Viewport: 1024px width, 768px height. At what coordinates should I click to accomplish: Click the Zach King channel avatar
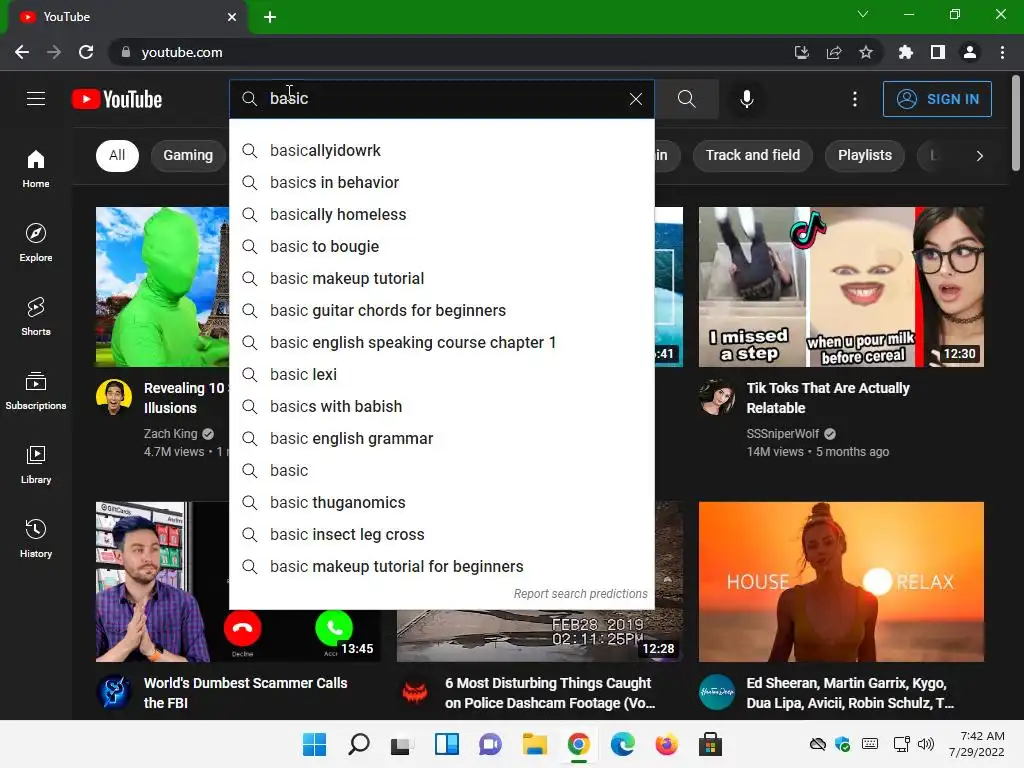[114, 397]
